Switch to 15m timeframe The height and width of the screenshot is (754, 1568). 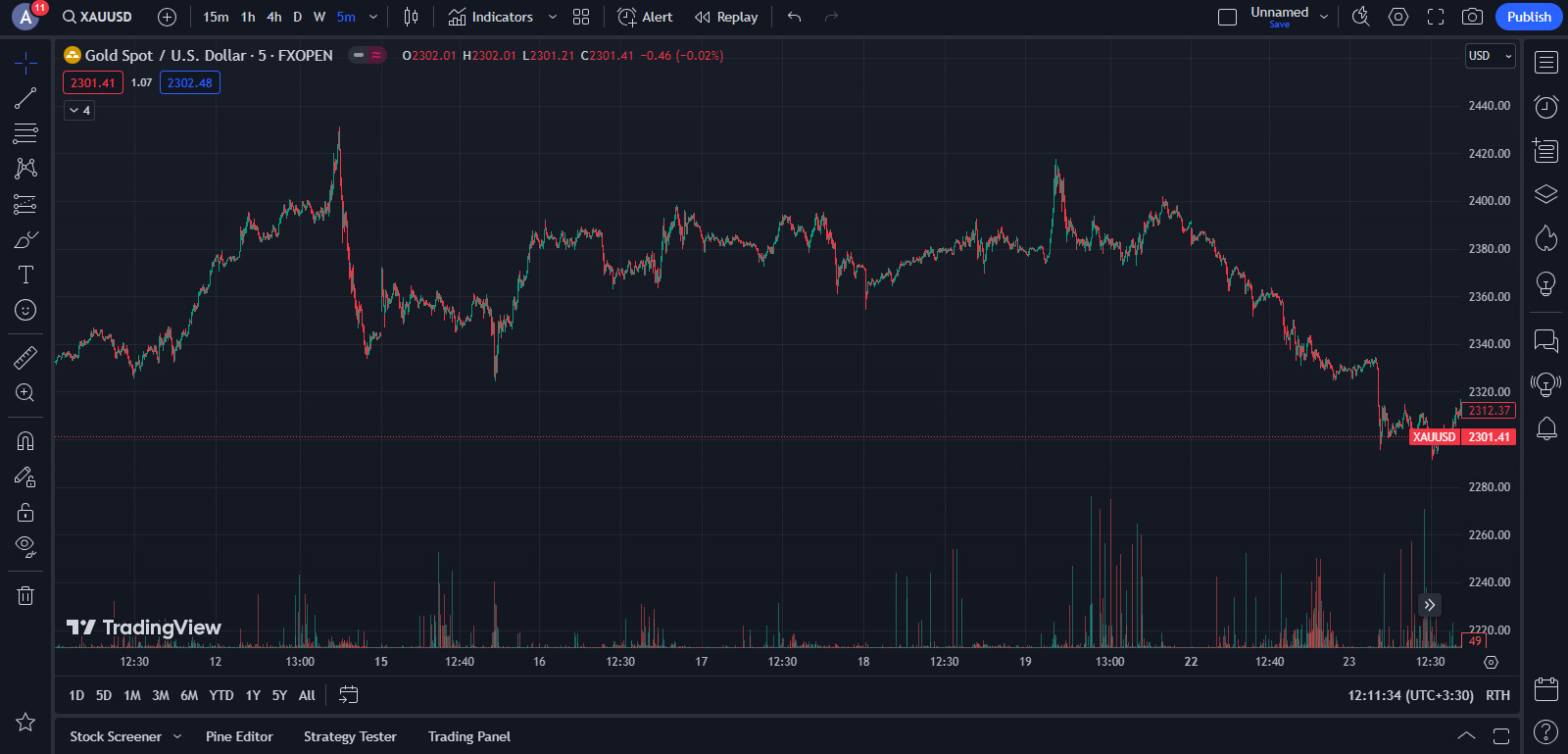(216, 17)
